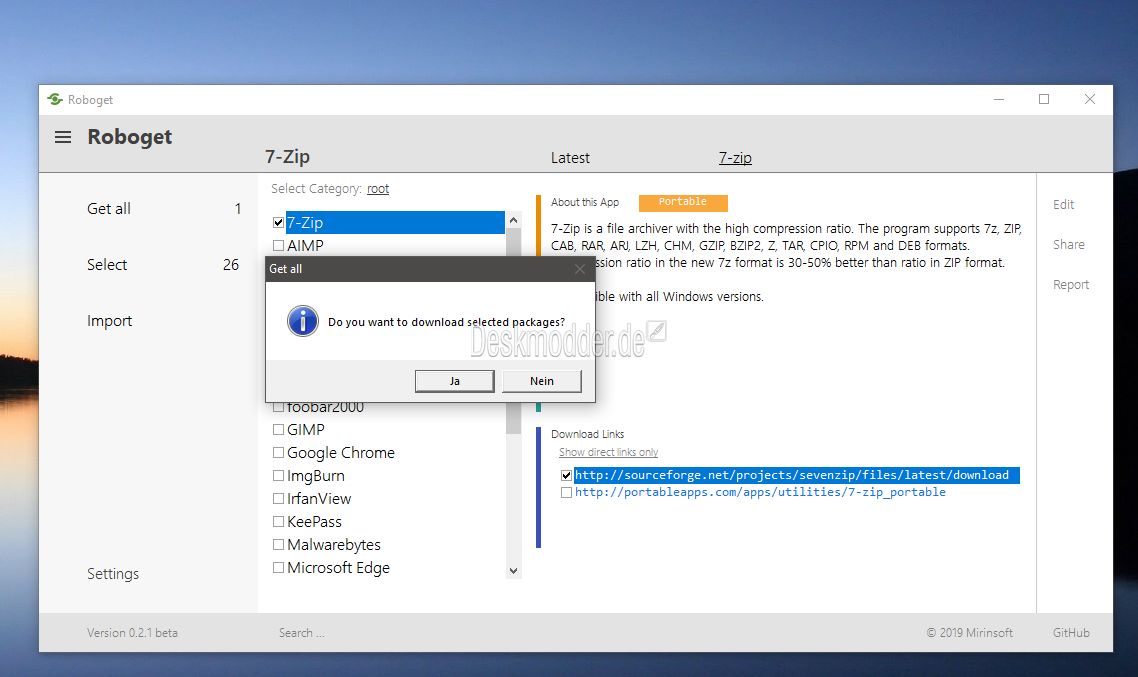1138x677 pixels.
Task: Check the Microsoft Edge checkbox
Action: [278, 567]
